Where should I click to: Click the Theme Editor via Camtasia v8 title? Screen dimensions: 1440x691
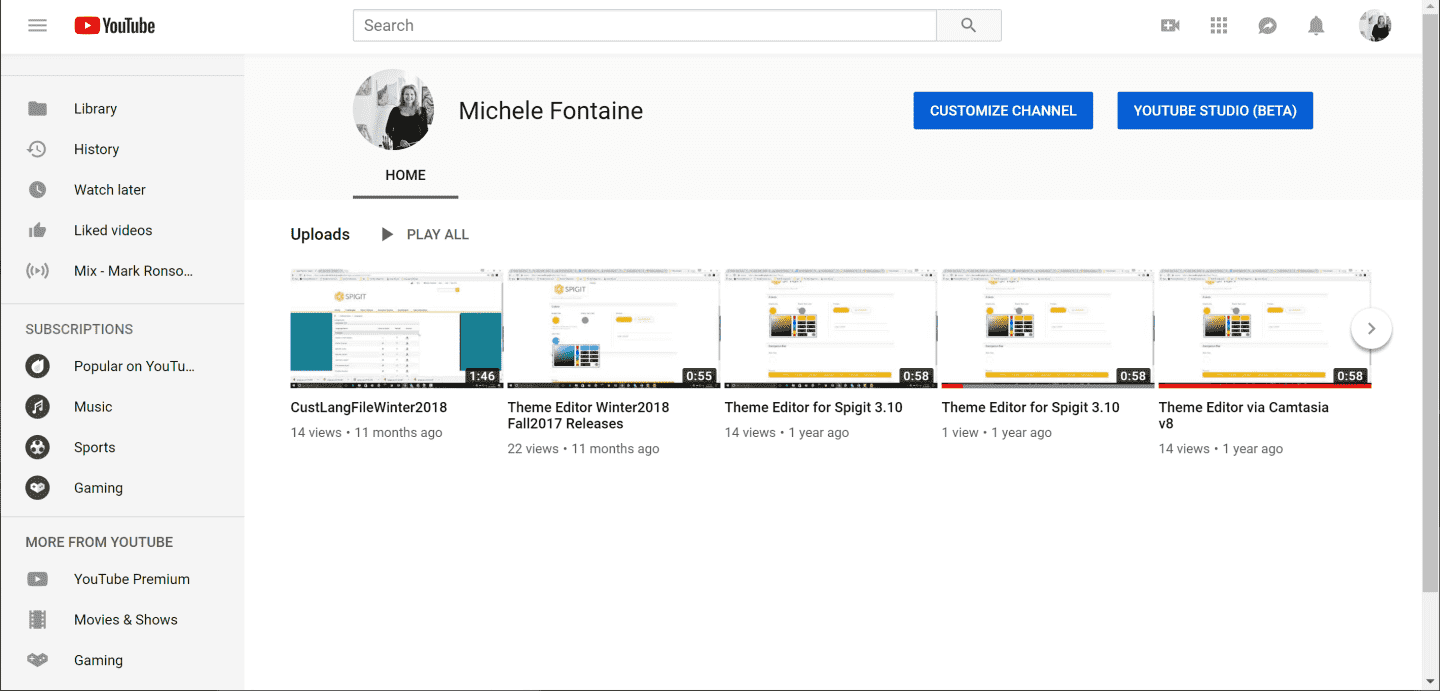click(1243, 415)
